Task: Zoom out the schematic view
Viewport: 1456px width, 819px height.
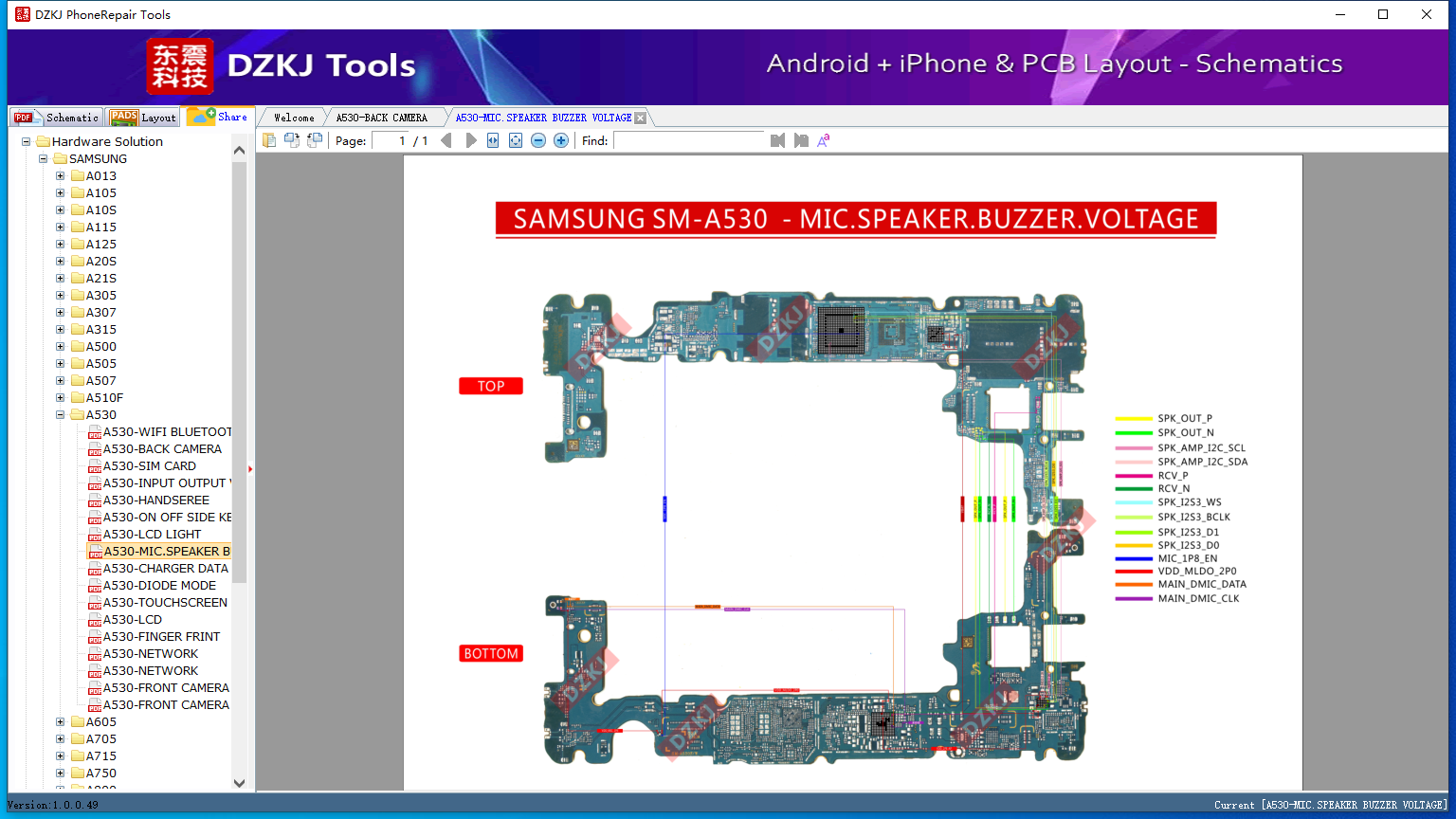Action: click(x=538, y=140)
